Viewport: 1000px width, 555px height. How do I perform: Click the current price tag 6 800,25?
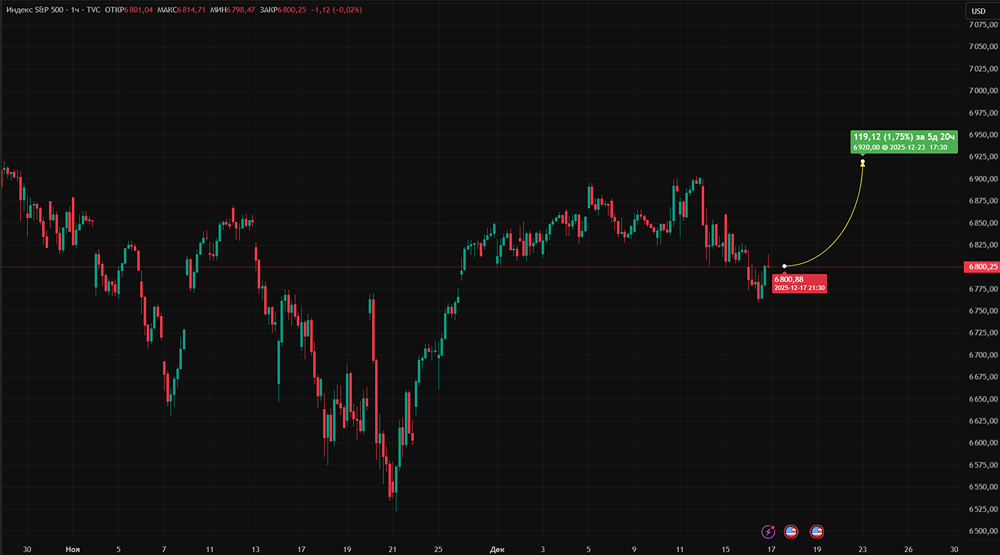[x=982, y=267]
